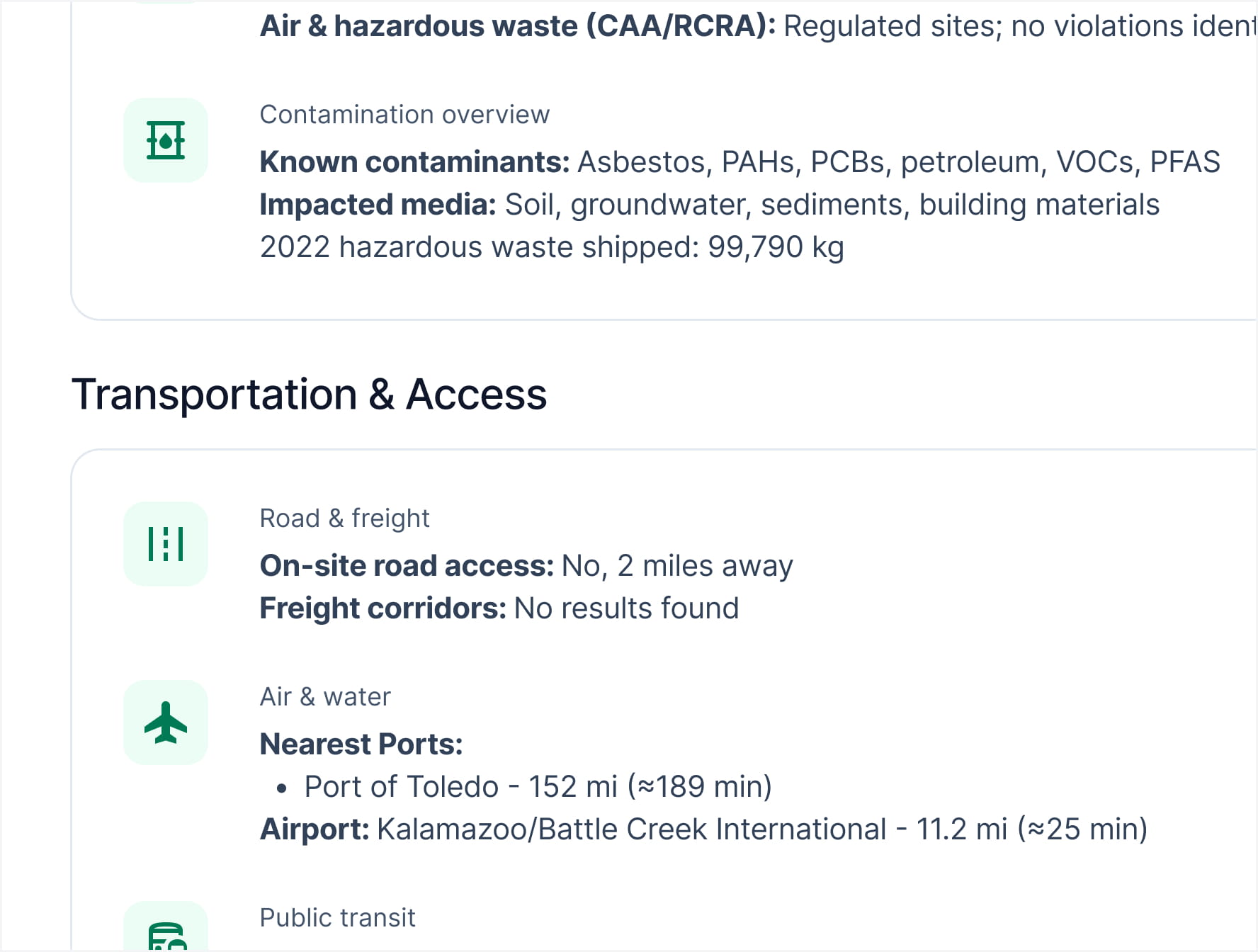Image resolution: width=1258 pixels, height=952 pixels.
Task: Click the public transit bus icon
Action: (x=167, y=935)
